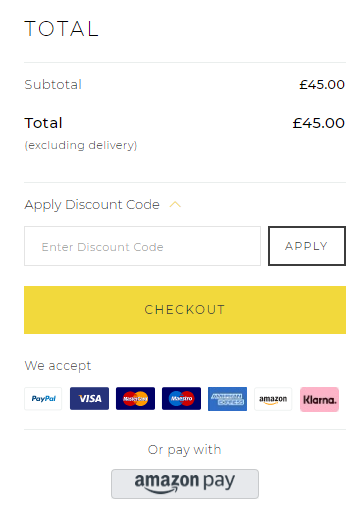Click the Maestro card icon
This screenshot has width=363, height=513.
[x=181, y=398]
